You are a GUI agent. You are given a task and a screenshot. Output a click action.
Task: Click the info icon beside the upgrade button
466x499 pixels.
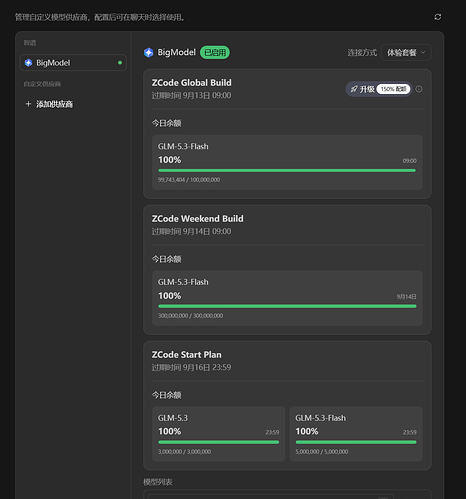pos(419,89)
